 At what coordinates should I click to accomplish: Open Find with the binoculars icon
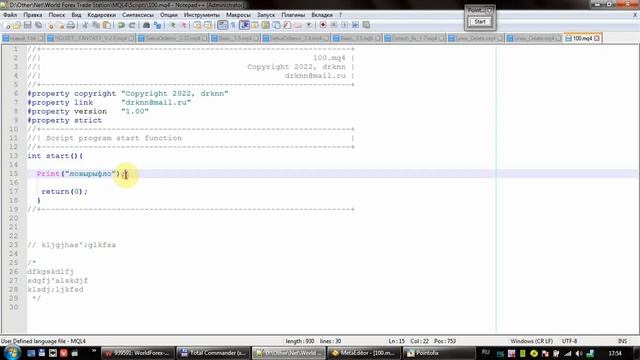pyautogui.click(x=146, y=25)
